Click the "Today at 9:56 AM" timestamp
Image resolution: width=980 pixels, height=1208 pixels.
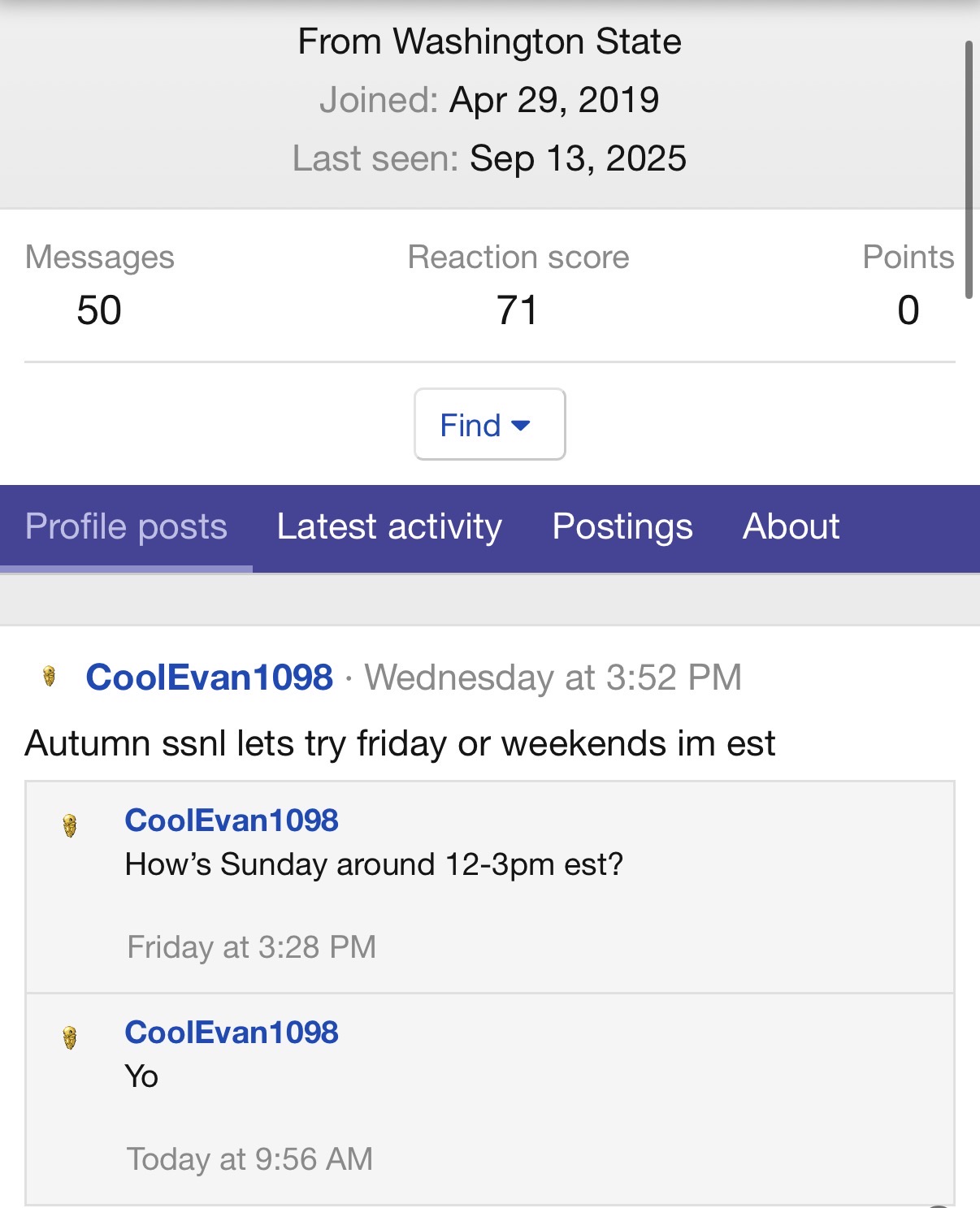(249, 1159)
